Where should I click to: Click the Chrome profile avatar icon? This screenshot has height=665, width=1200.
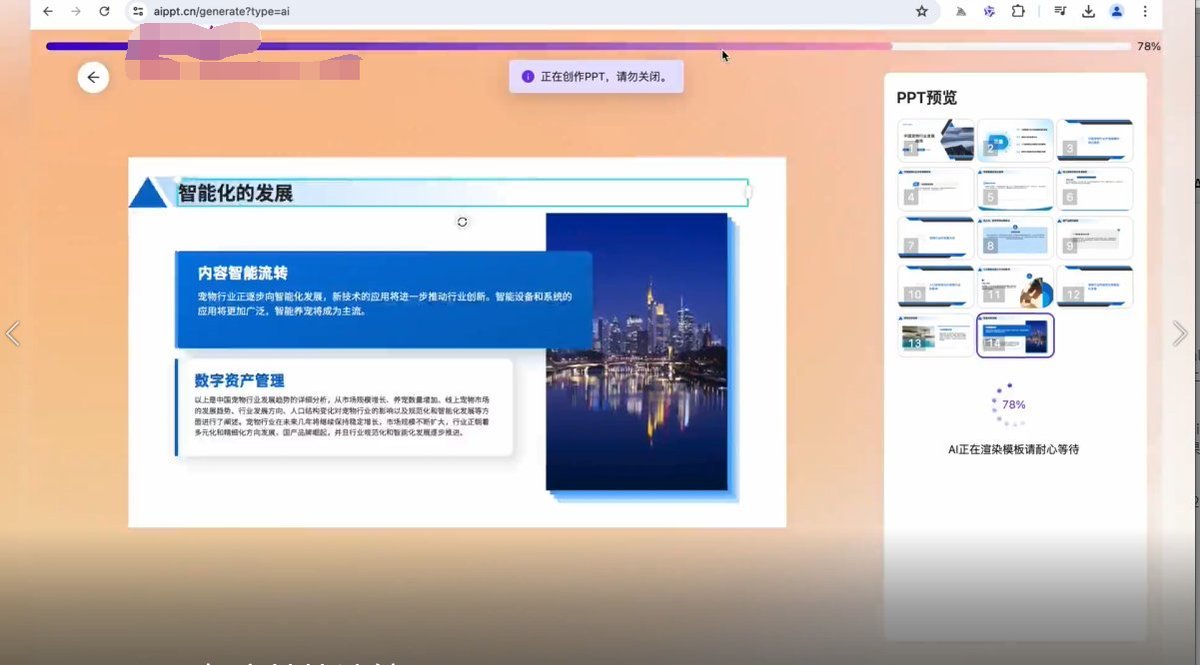pyautogui.click(x=1117, y=11)
